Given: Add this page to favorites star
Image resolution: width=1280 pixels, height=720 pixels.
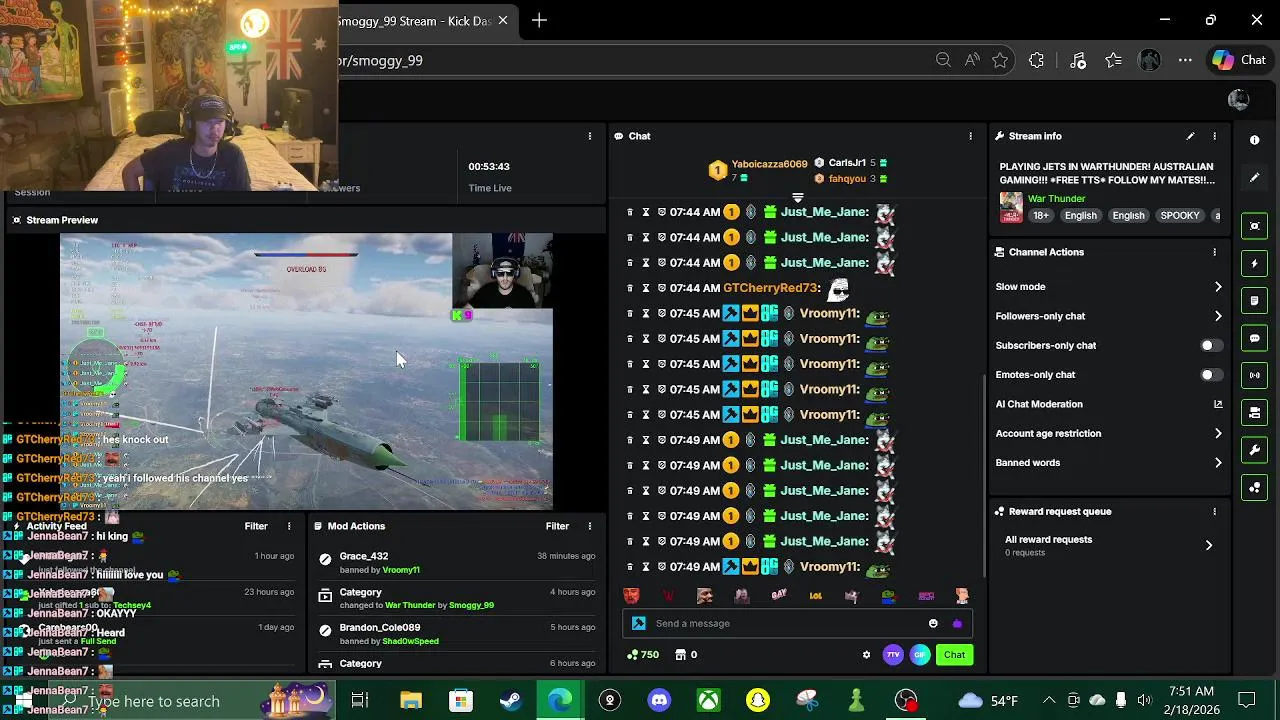Looking at the screenshot, I should [1000, 60].
